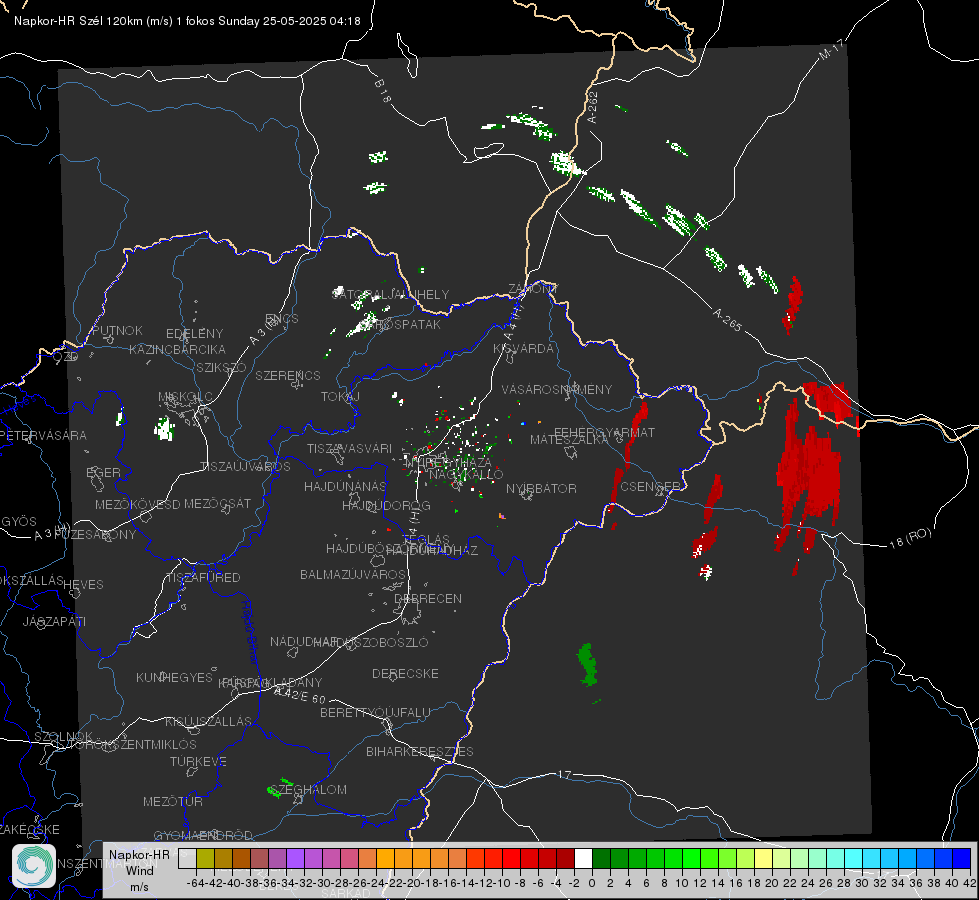The height and width of the screenshot is (900, 979).
Task: Click the MÁTÉSZALKA label
Action: [x=569, y=440]
